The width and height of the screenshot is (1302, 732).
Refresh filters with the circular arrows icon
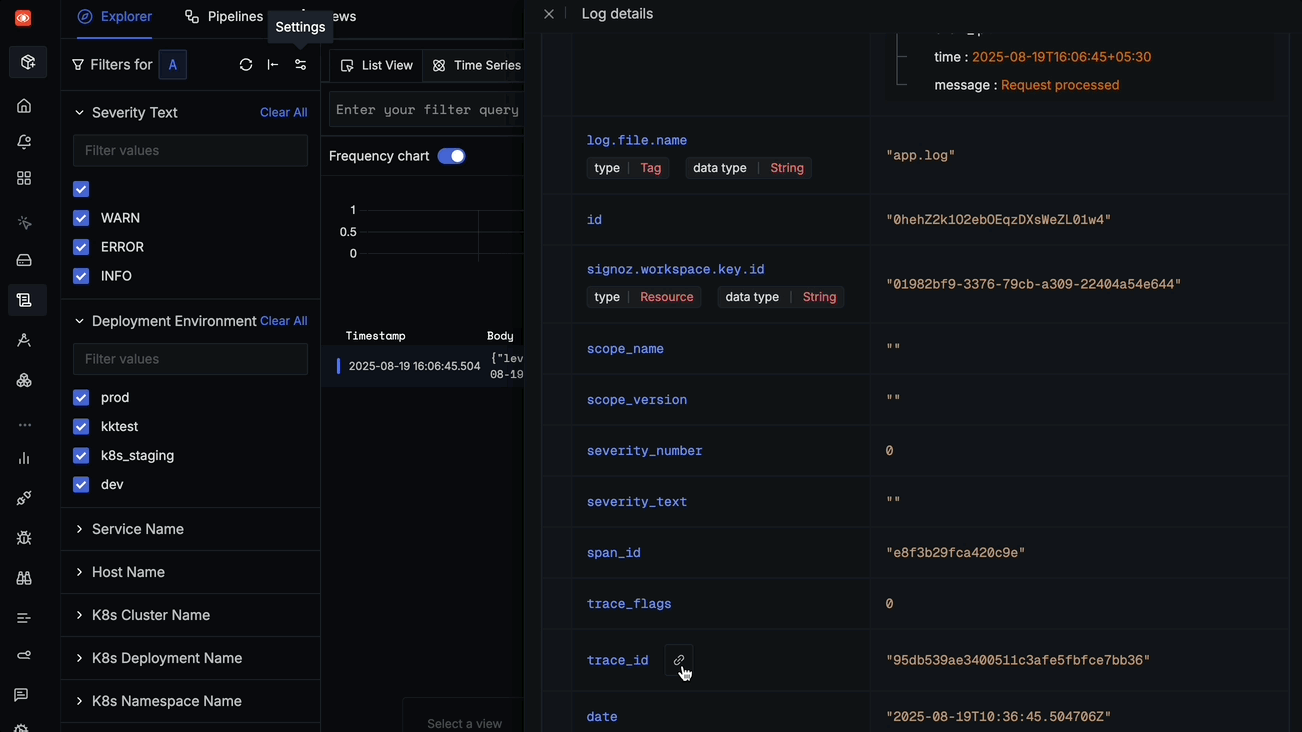pos(246,65)
